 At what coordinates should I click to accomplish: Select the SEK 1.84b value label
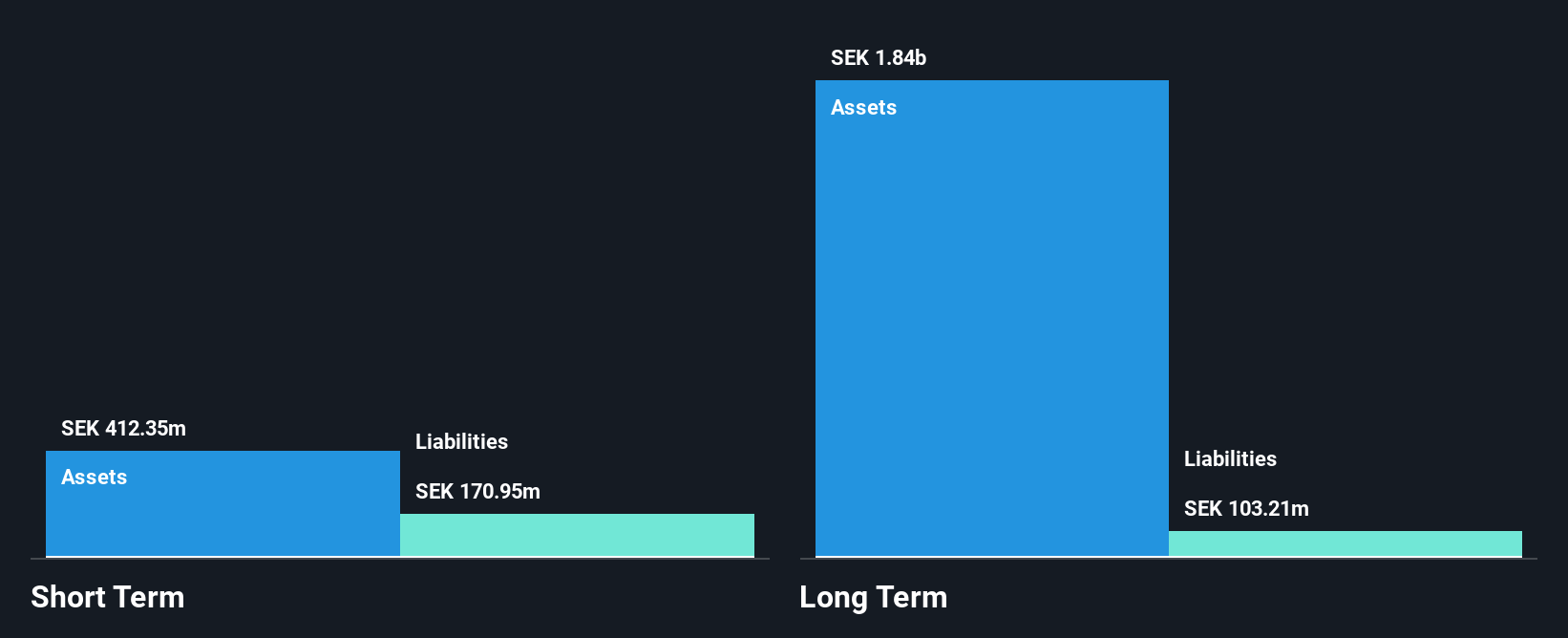tap(879, 57)
